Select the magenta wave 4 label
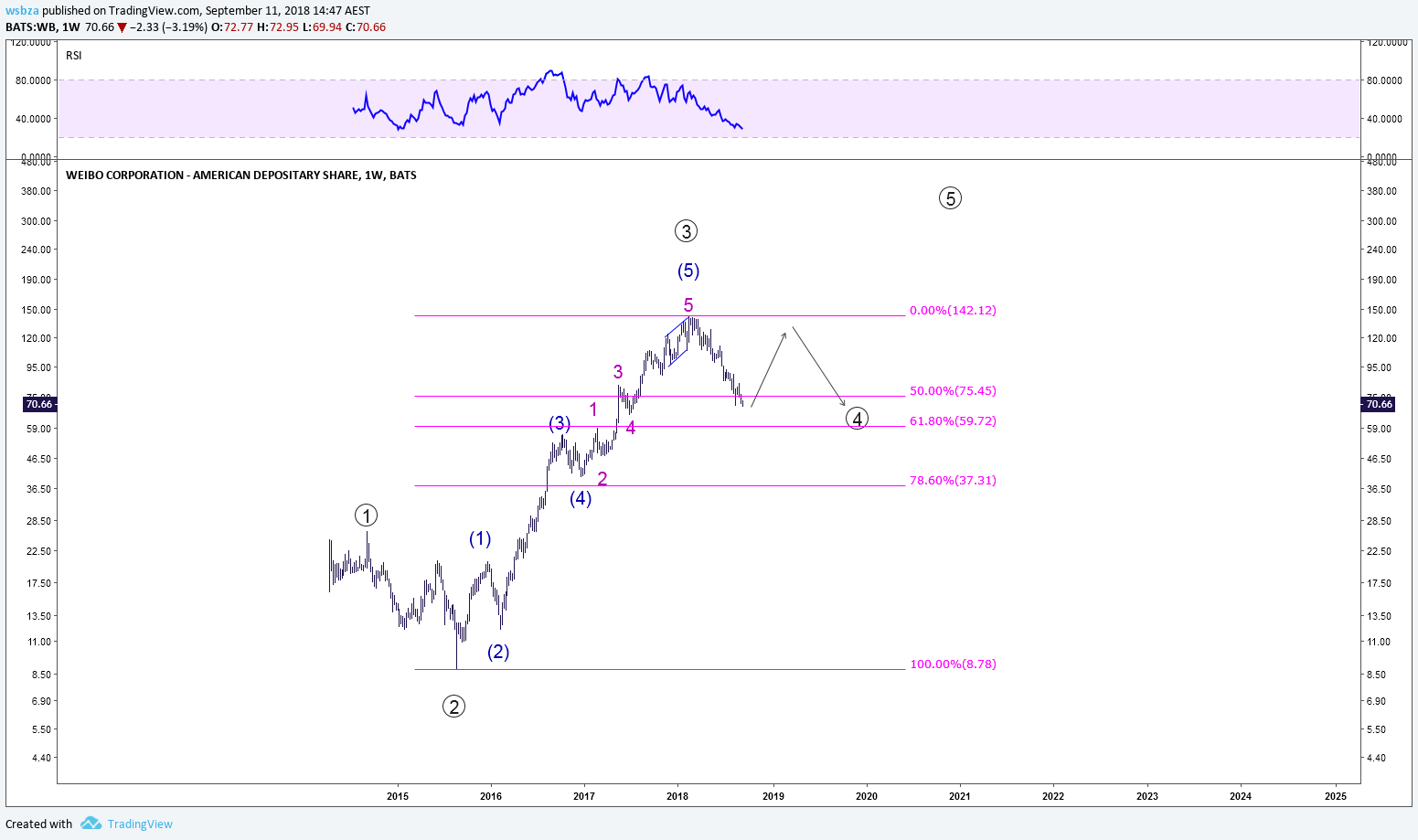Viewport: 1418px width, 840px height. pos(631,427)
